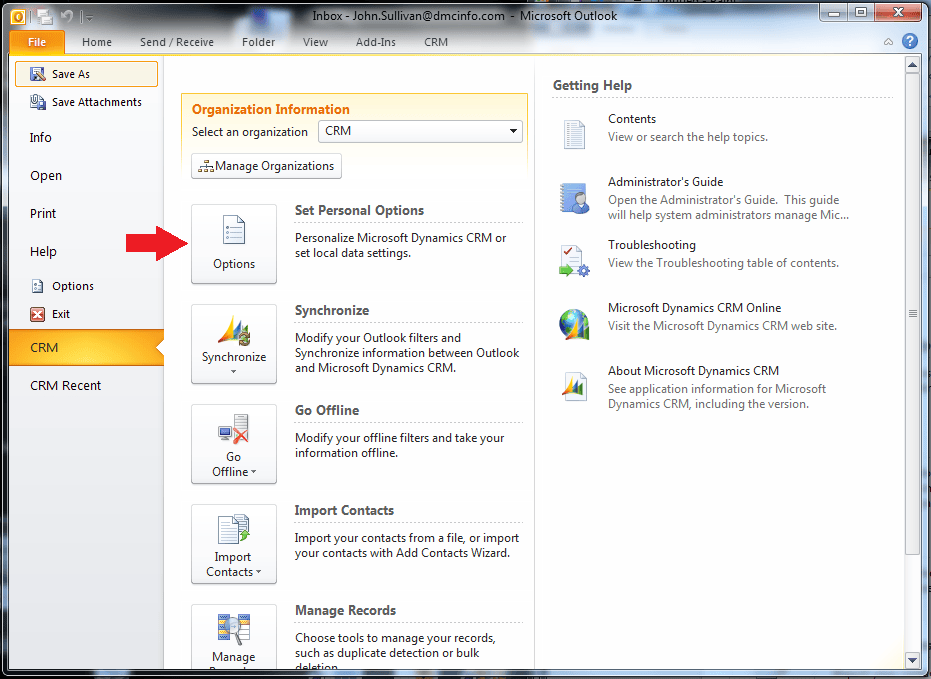Click the About Microsoft Dynamics CRM icon
The height and width of the screenshot is (679, 931).
coord(574,386)
